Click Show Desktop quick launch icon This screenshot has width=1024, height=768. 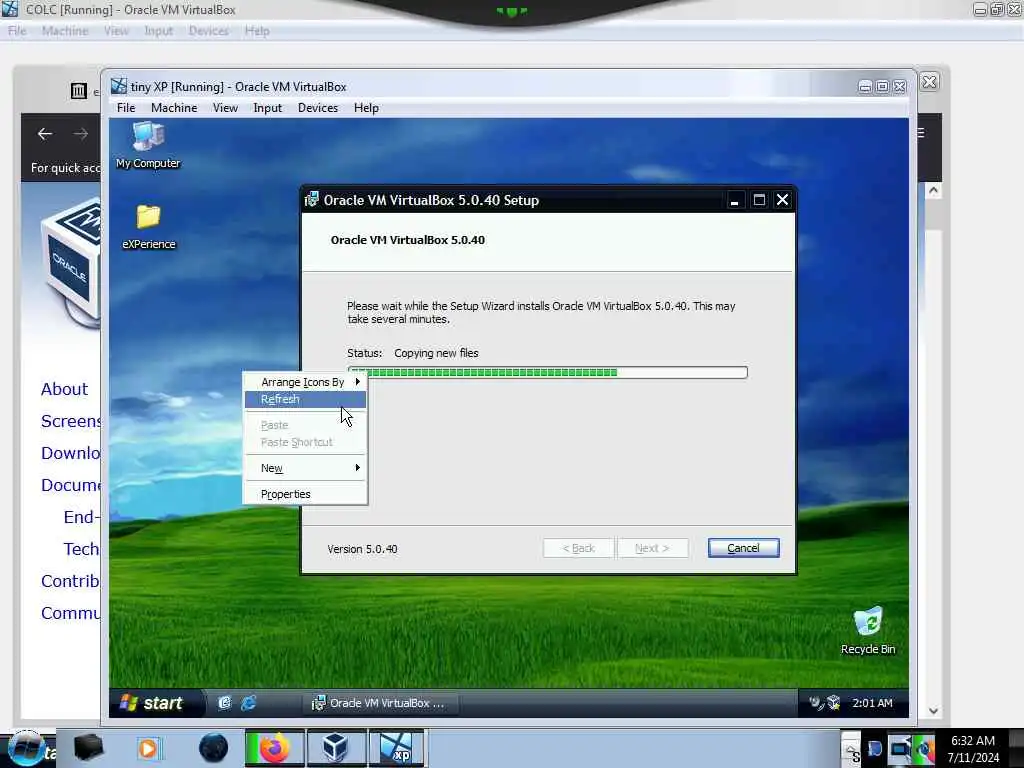[x=225, y=703]
